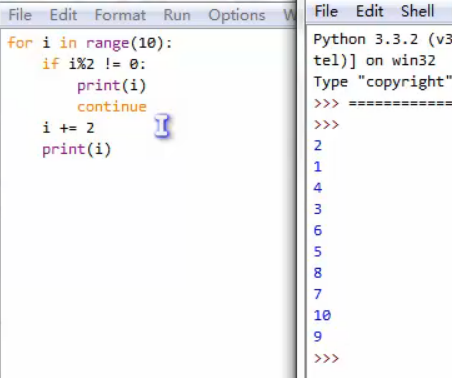This screenshot has height=378, width=452.
Task: Open the Options menu
Action: pyautogui.click(x=237, y=15)
